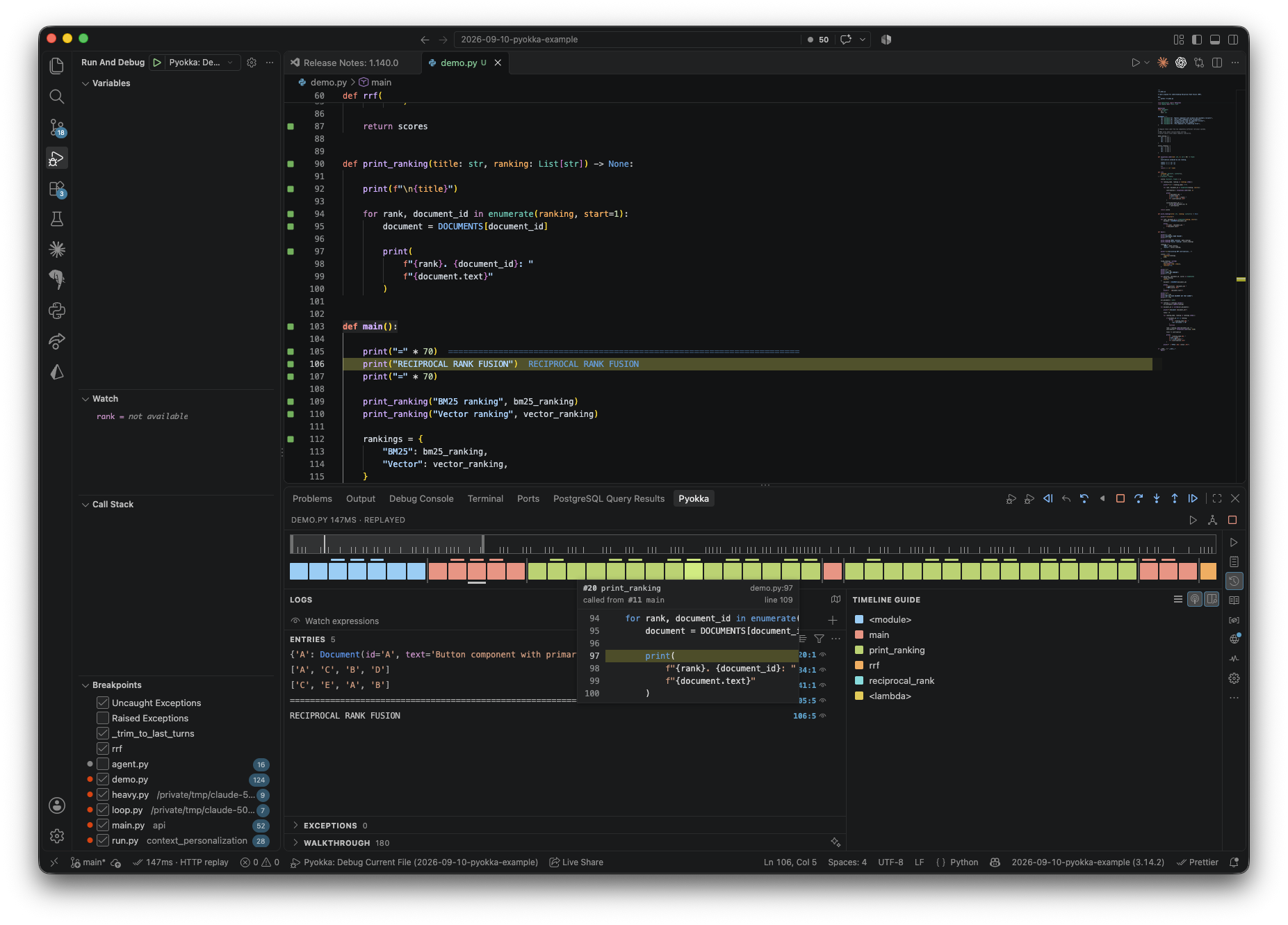Collapse the Watch section

pos(100,399)
